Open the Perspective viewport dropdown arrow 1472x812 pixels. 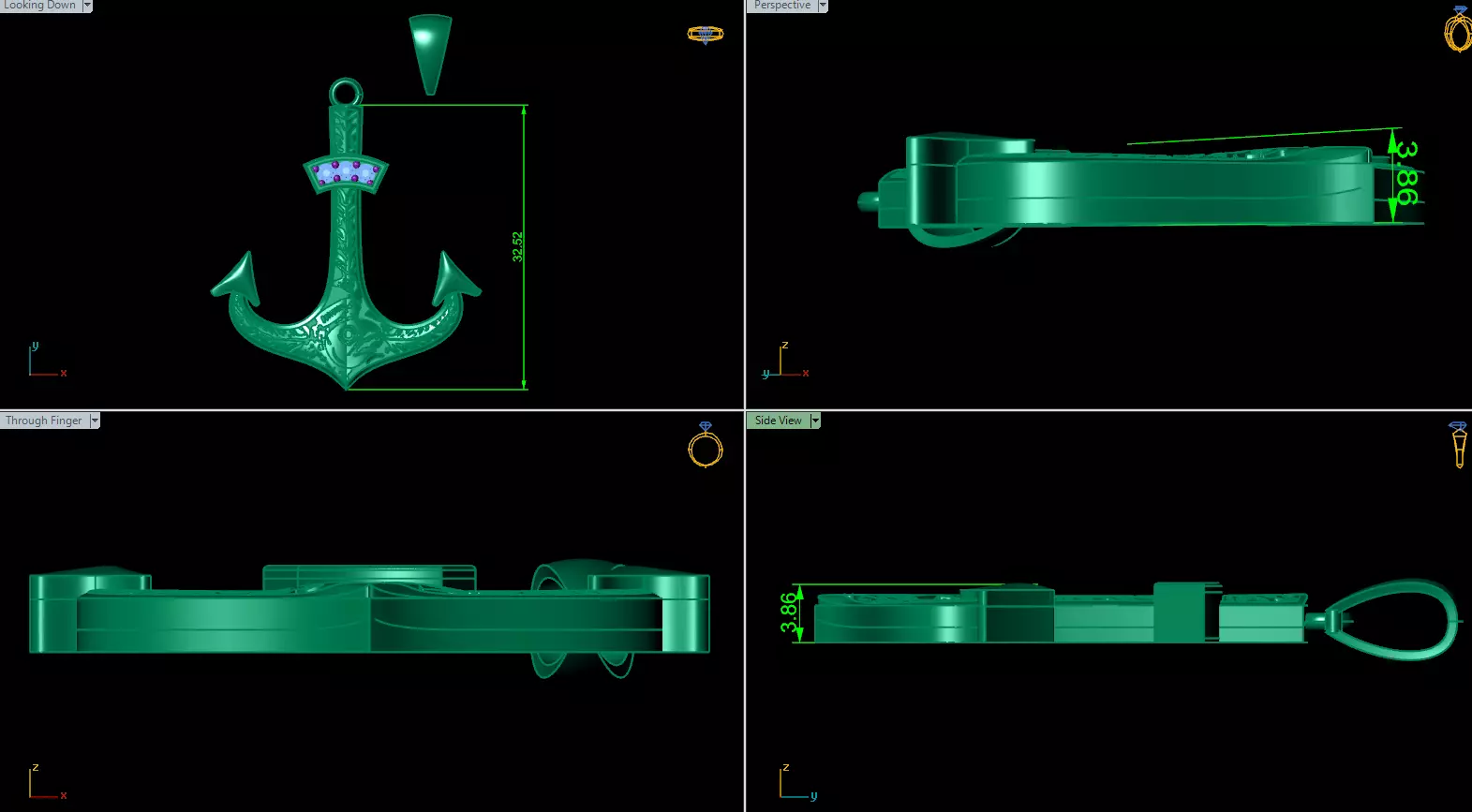823,6
